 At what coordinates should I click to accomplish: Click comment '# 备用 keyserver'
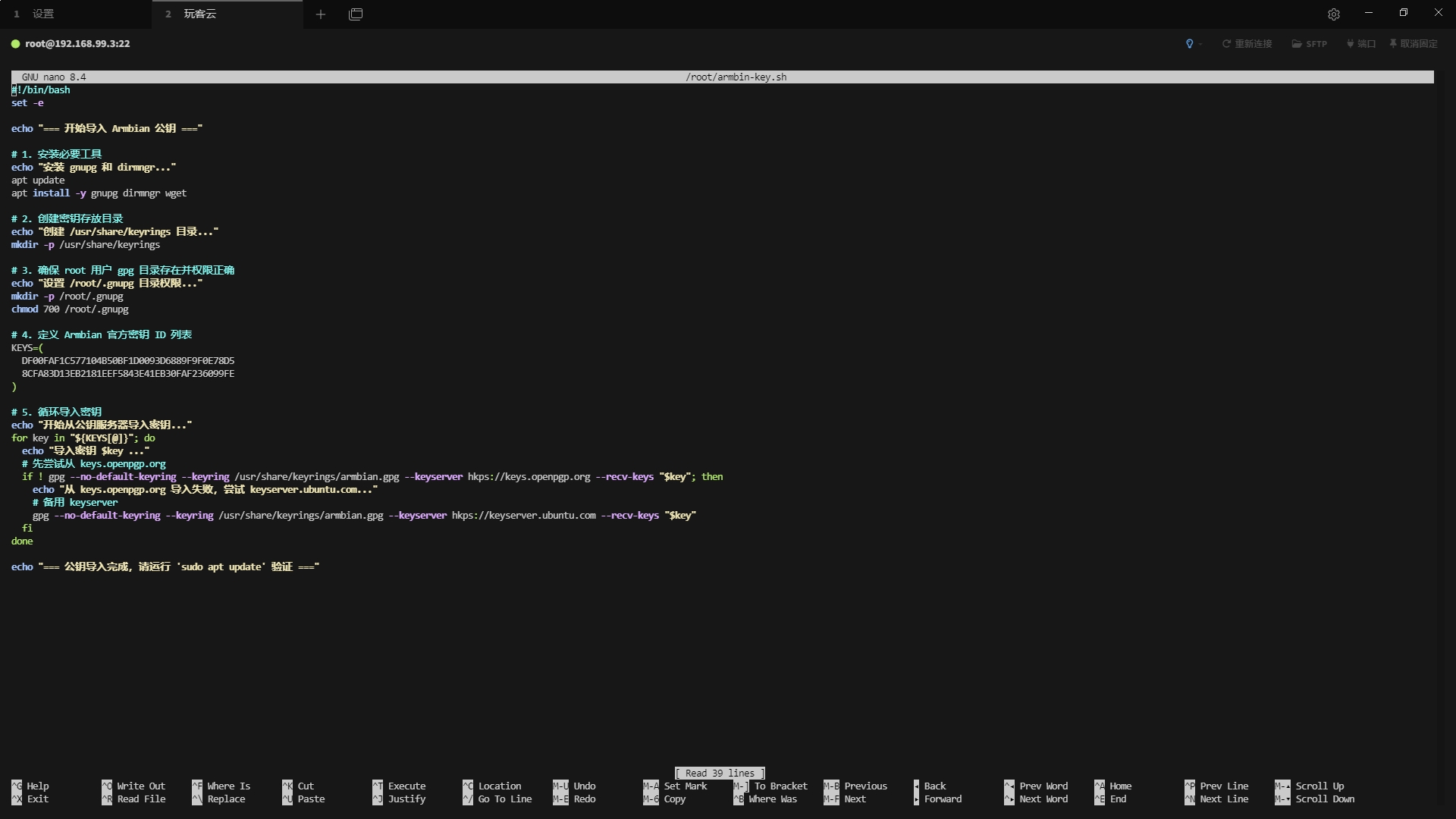coord(75,503)
